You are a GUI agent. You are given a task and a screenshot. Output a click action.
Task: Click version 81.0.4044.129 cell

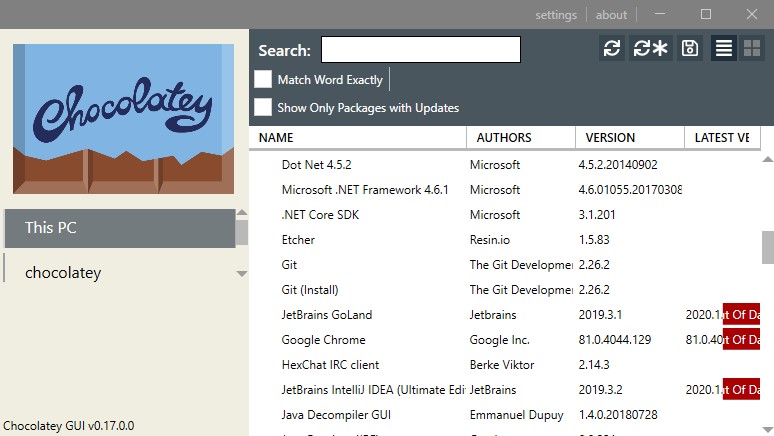(615, 340)
